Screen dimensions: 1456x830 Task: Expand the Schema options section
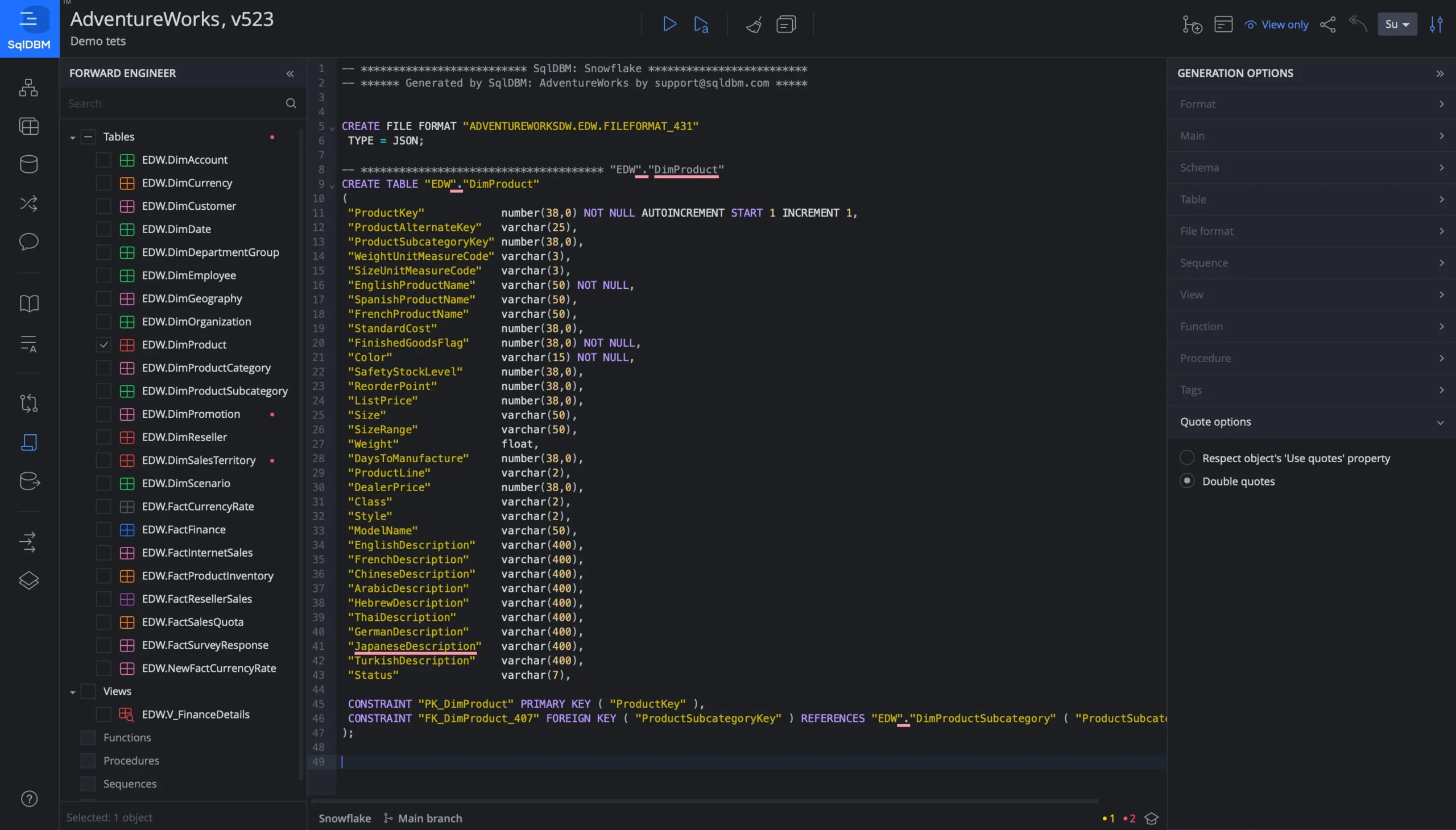pyautogui.click(x=1310, y=168)
